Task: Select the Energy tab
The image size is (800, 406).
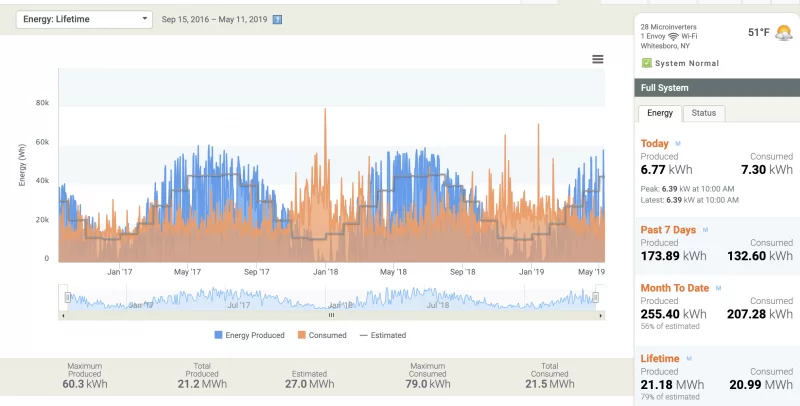Action: pyautogui.click(x=659, y=114)
